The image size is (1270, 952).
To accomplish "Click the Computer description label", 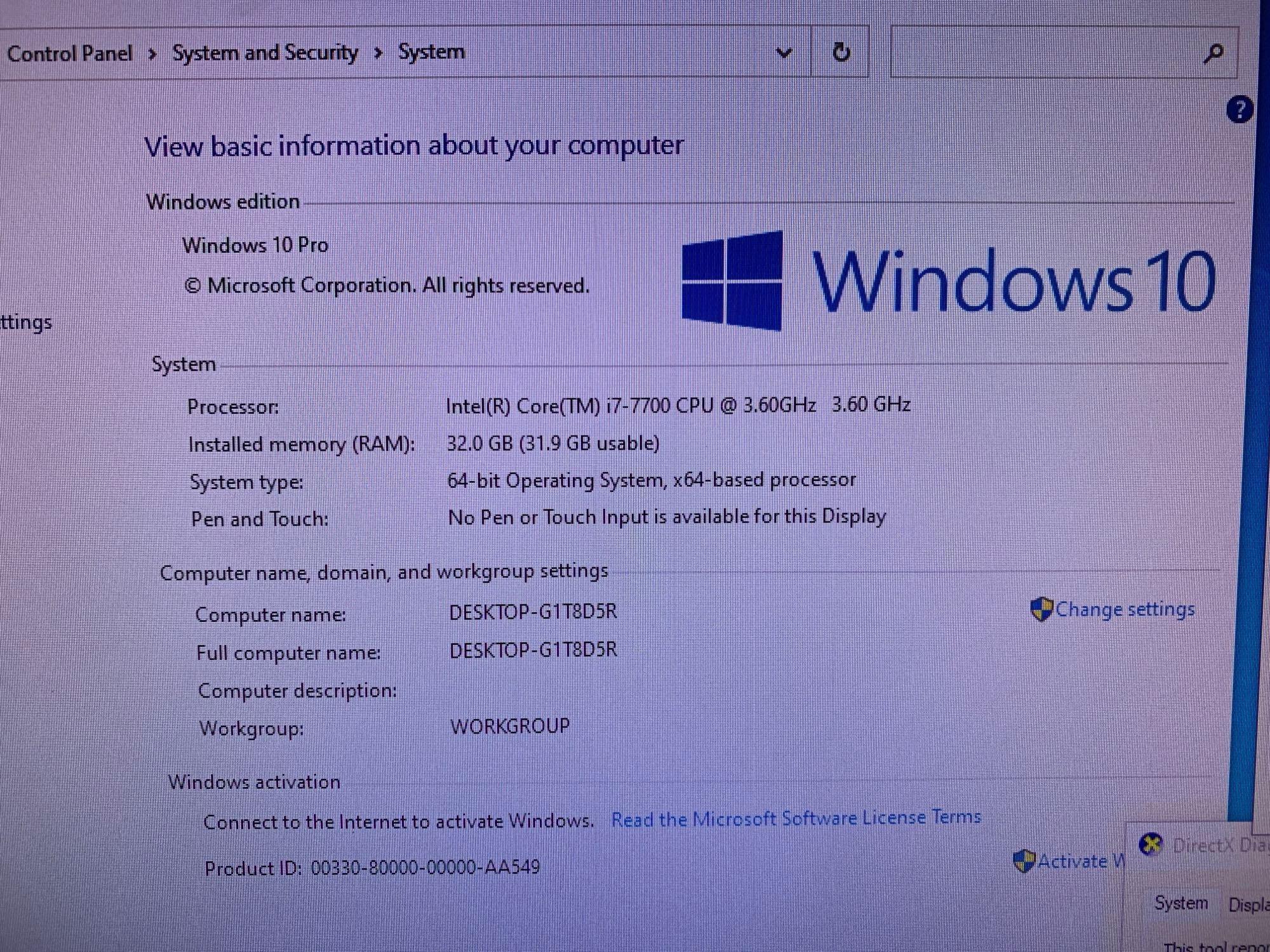I will click(x=297, y=691).
